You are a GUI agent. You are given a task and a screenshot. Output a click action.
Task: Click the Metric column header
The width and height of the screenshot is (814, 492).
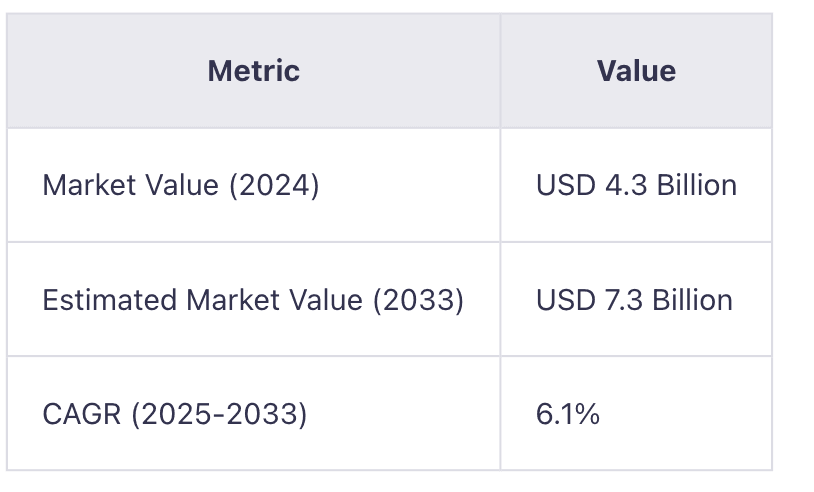253,71
